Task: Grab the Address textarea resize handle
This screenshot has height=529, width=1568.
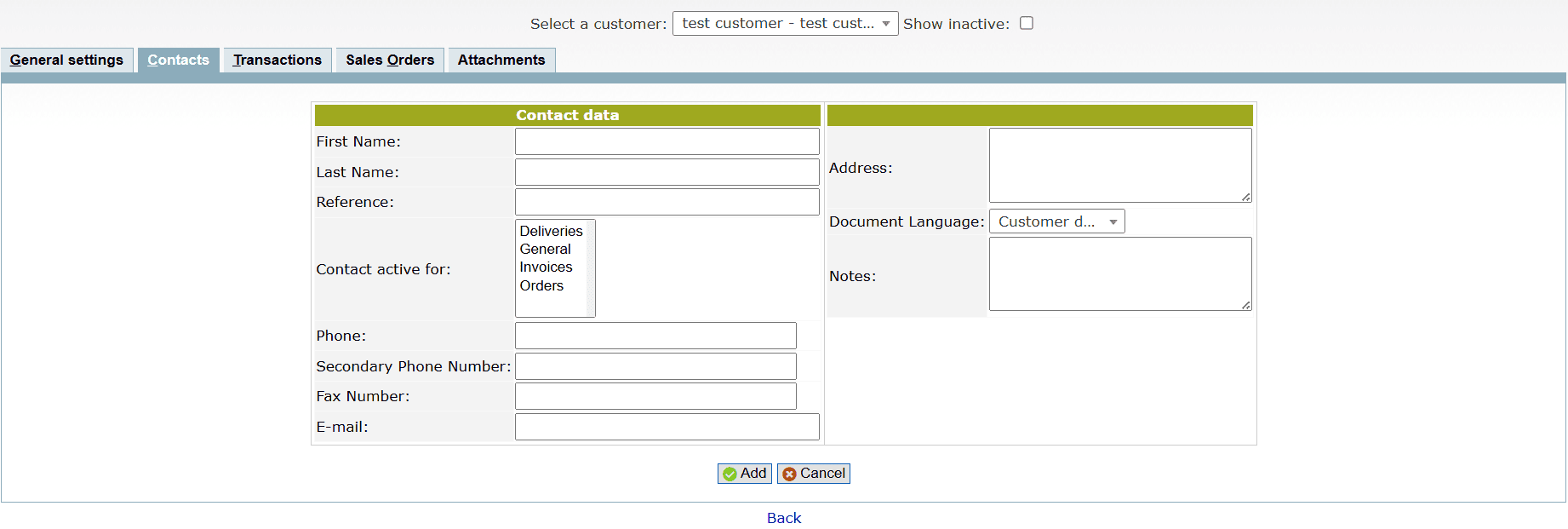Action: 1245,197
